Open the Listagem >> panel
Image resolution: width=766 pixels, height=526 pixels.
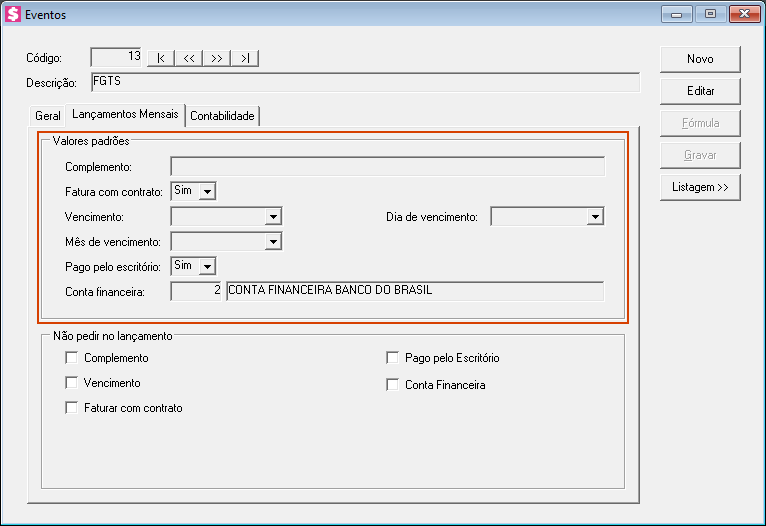[x=700, y=187]
